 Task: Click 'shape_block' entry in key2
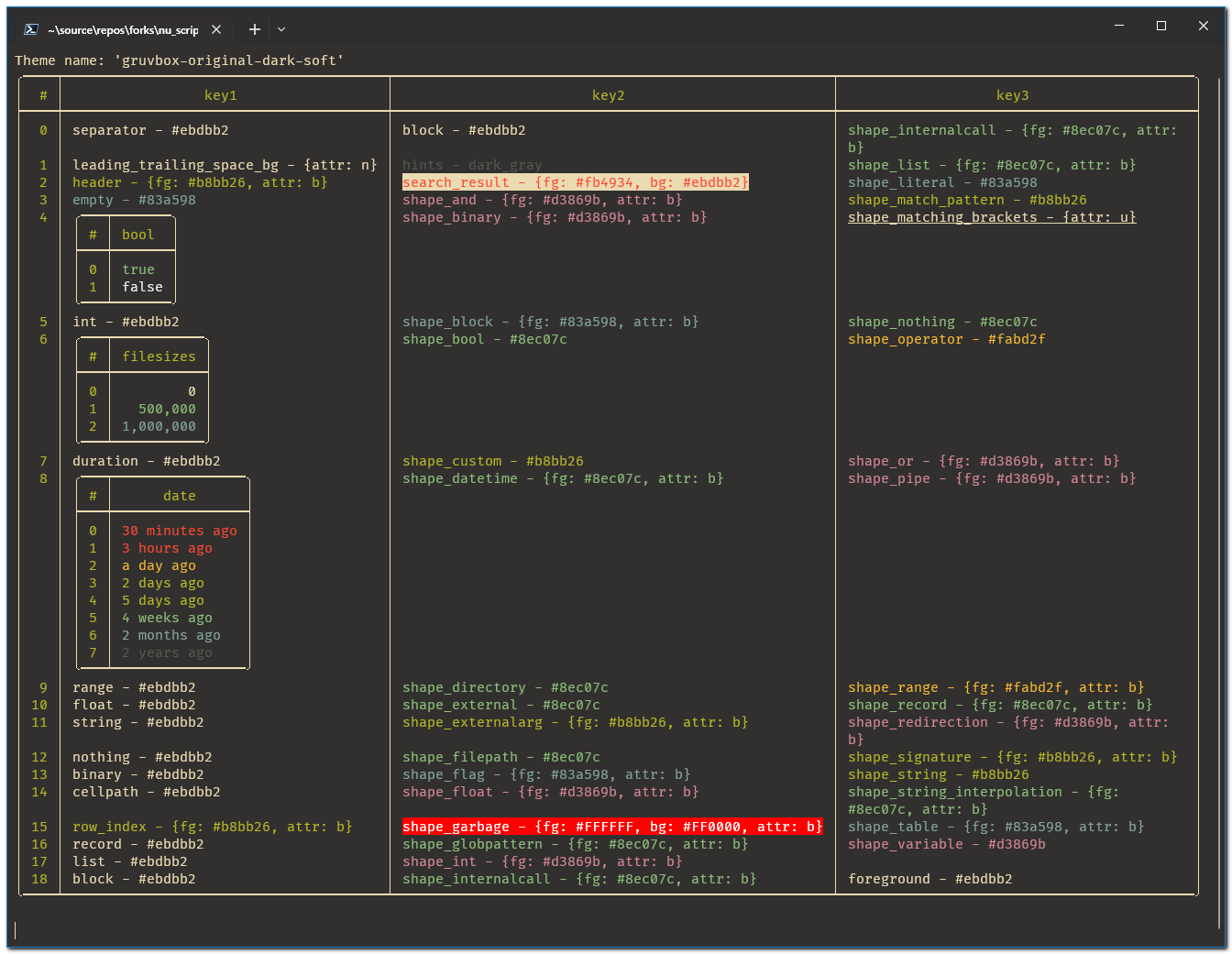551,322
